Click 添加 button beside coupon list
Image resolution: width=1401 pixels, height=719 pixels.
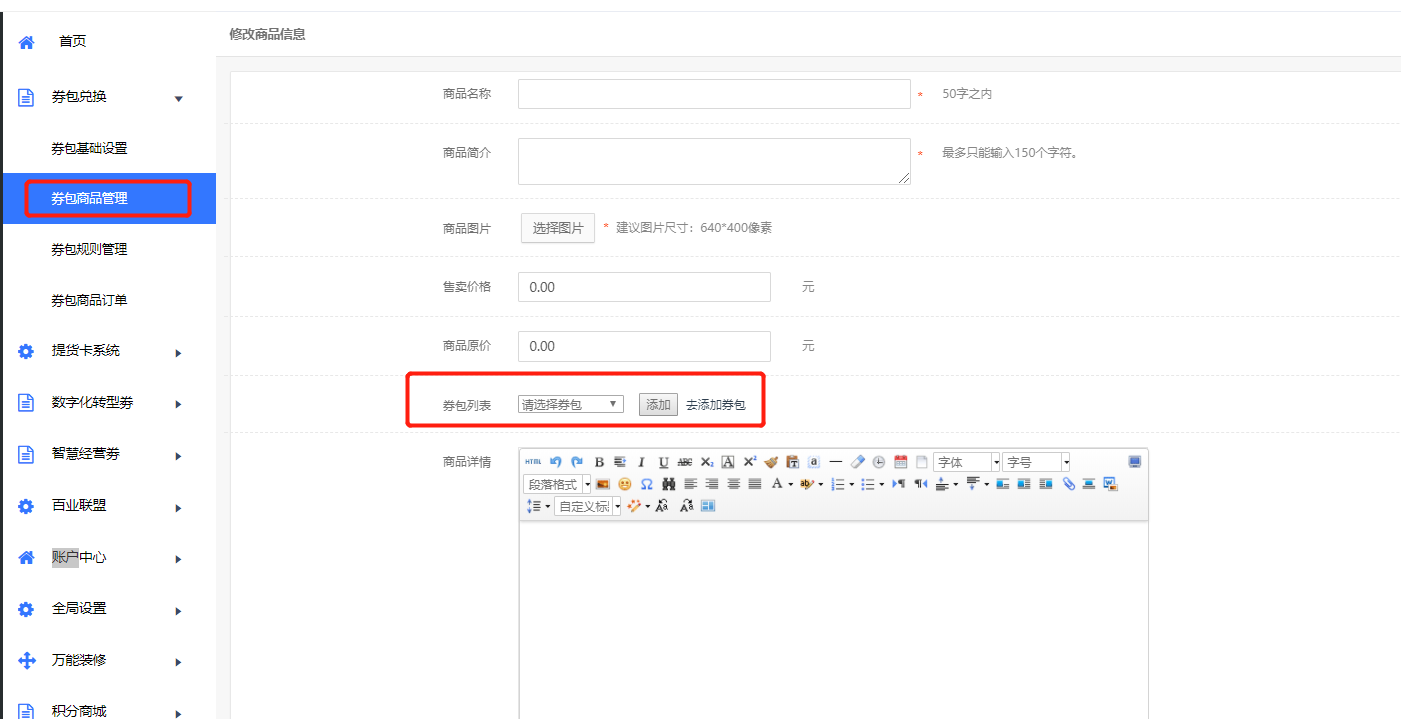pyautogui.click(x=658, y=405)
